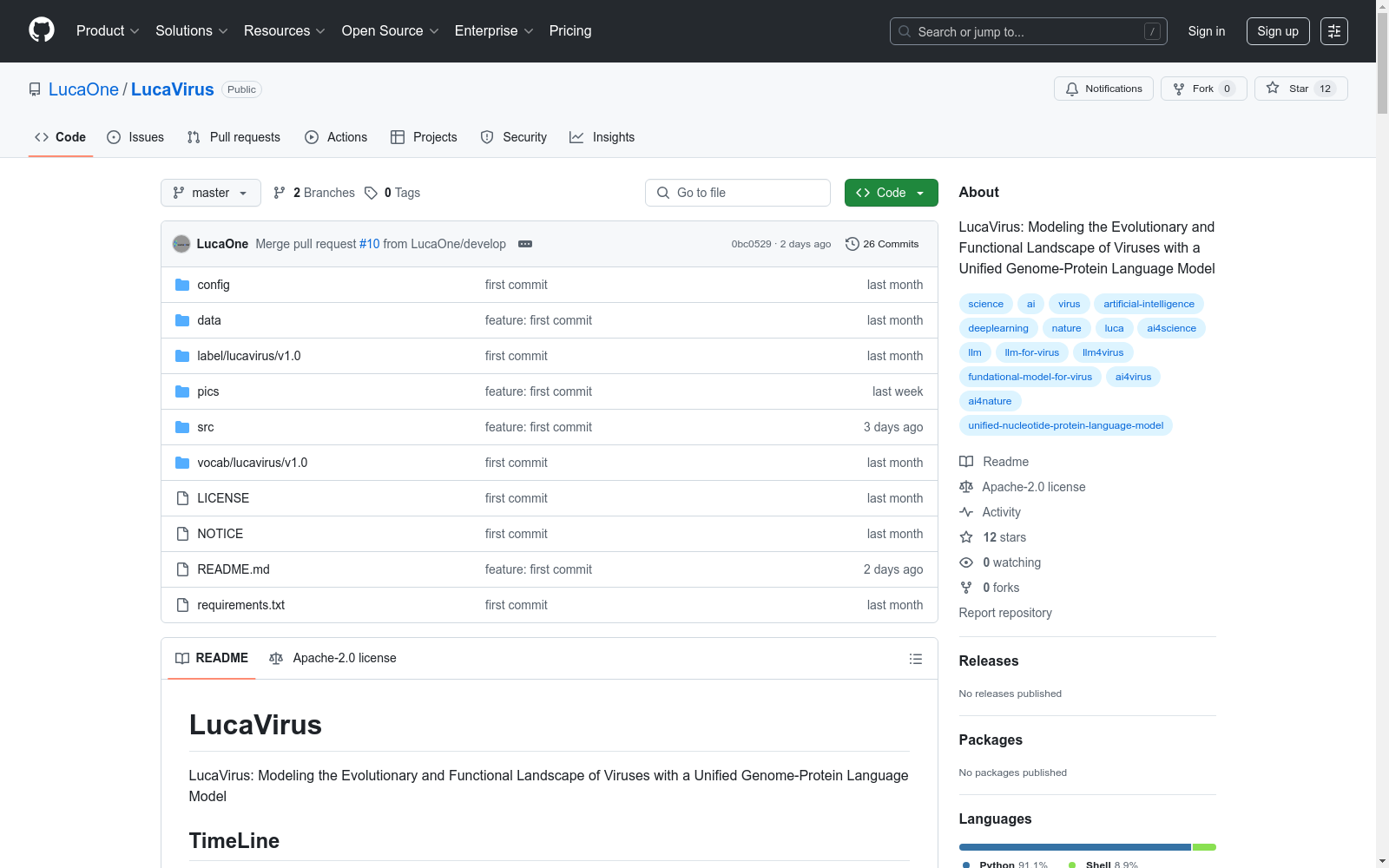Open the LucaOne owner link in title

point(83,89)
